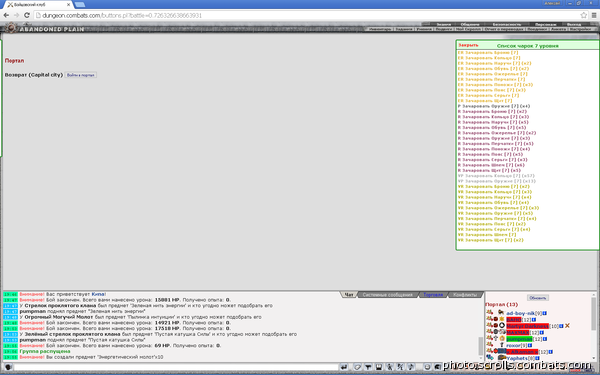Screen dimensions: 600x375
Task: Open Настройки in the submenu bar
Action: point(580,29)
